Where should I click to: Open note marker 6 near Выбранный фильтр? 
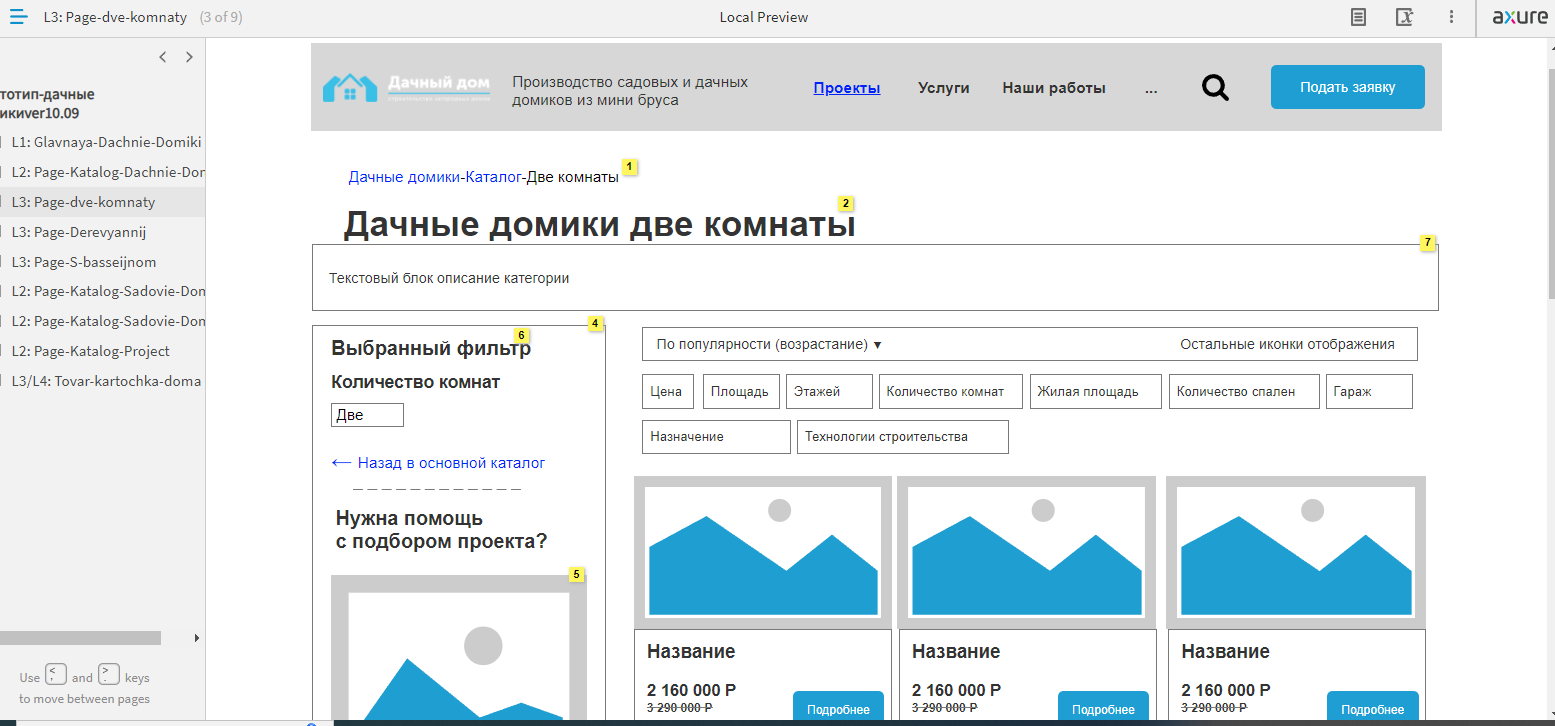[521, 334]
